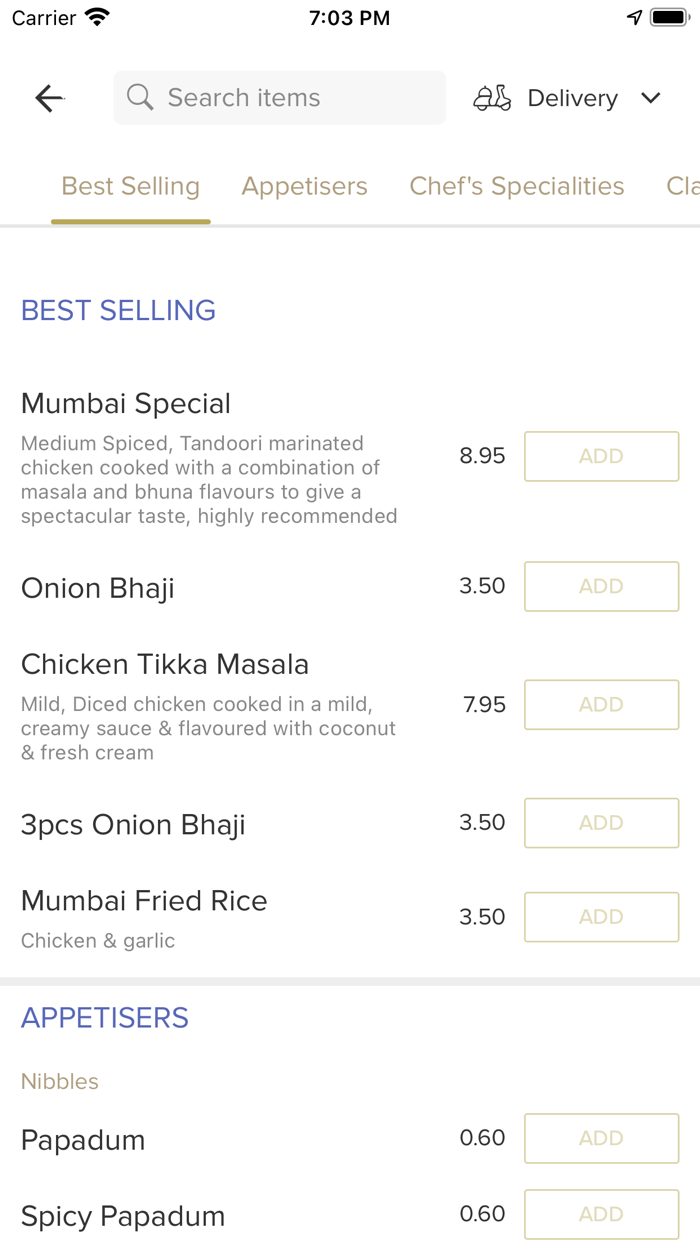Open the Chef's Specialities tab
This screenshot has width=700, height=1244.
[516, 185]
